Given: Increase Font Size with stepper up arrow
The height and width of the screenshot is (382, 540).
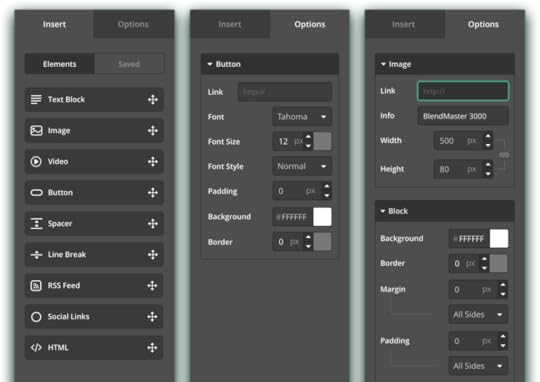Looking at the screenshot, I should coord(308,137).
